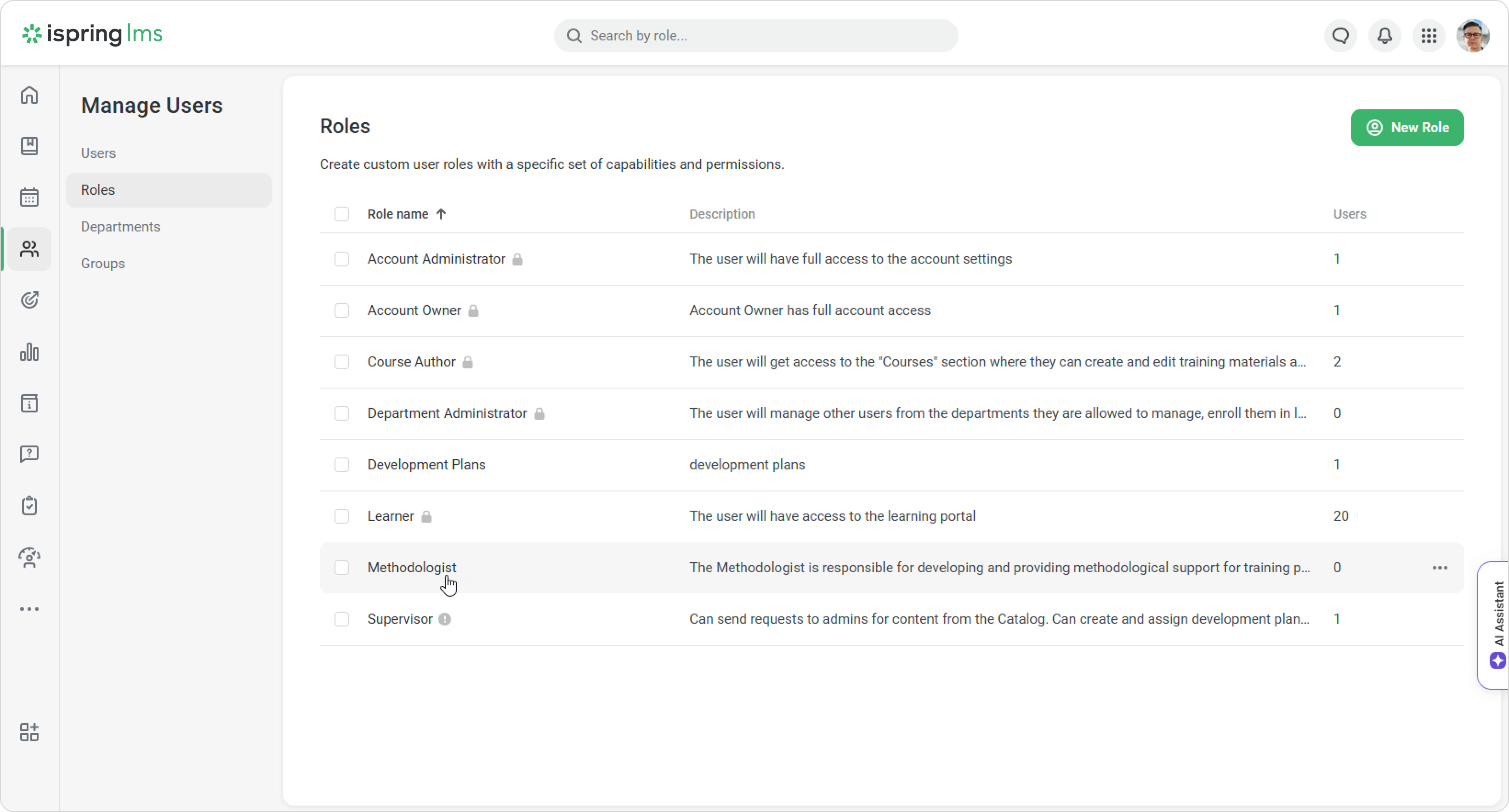This screenshot has height=812, width=1509.
Task: Open the apps grid icon
Action: (x=1429, y=36)
